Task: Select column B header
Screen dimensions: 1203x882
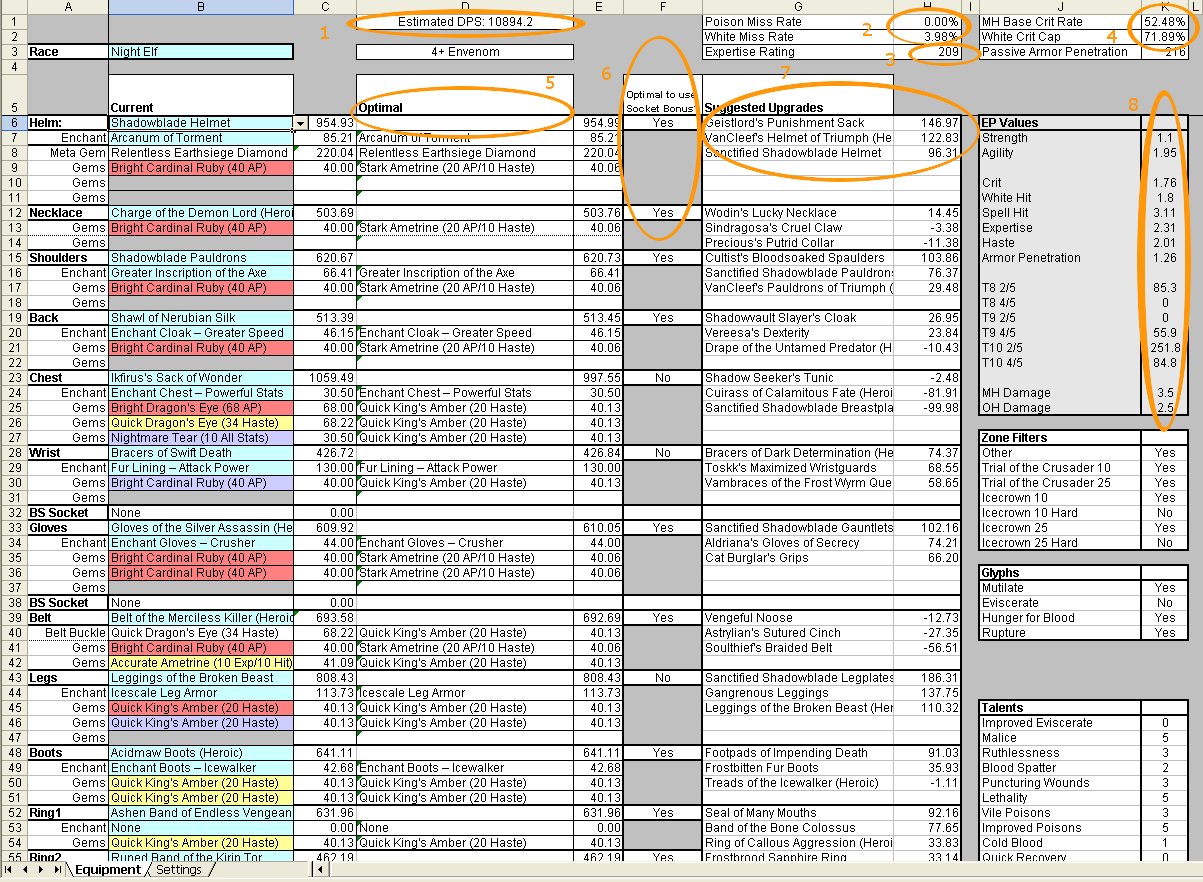Action: (x=201, y=7)
